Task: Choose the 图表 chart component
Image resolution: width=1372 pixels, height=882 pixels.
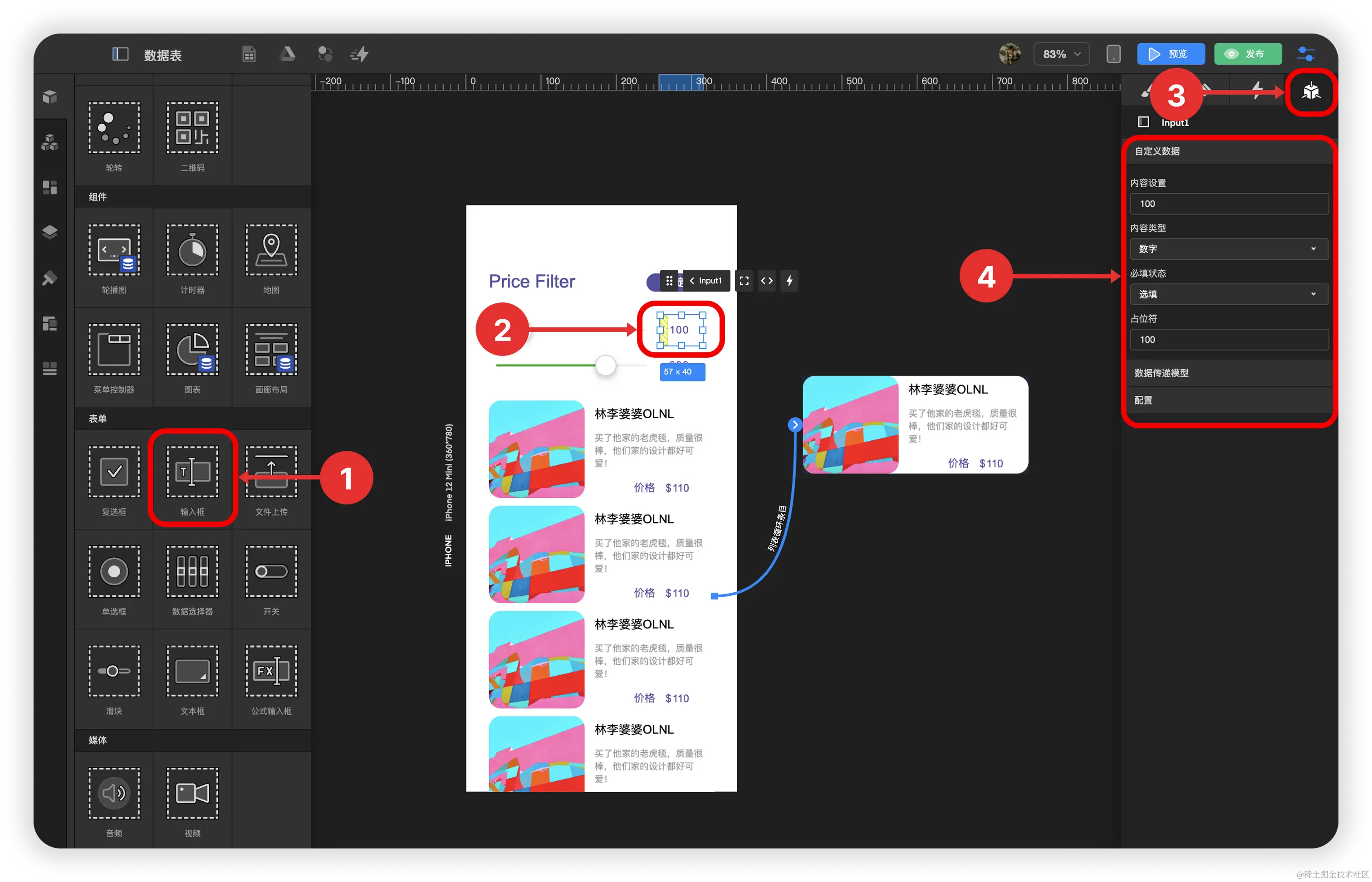Action: (192, 350)
